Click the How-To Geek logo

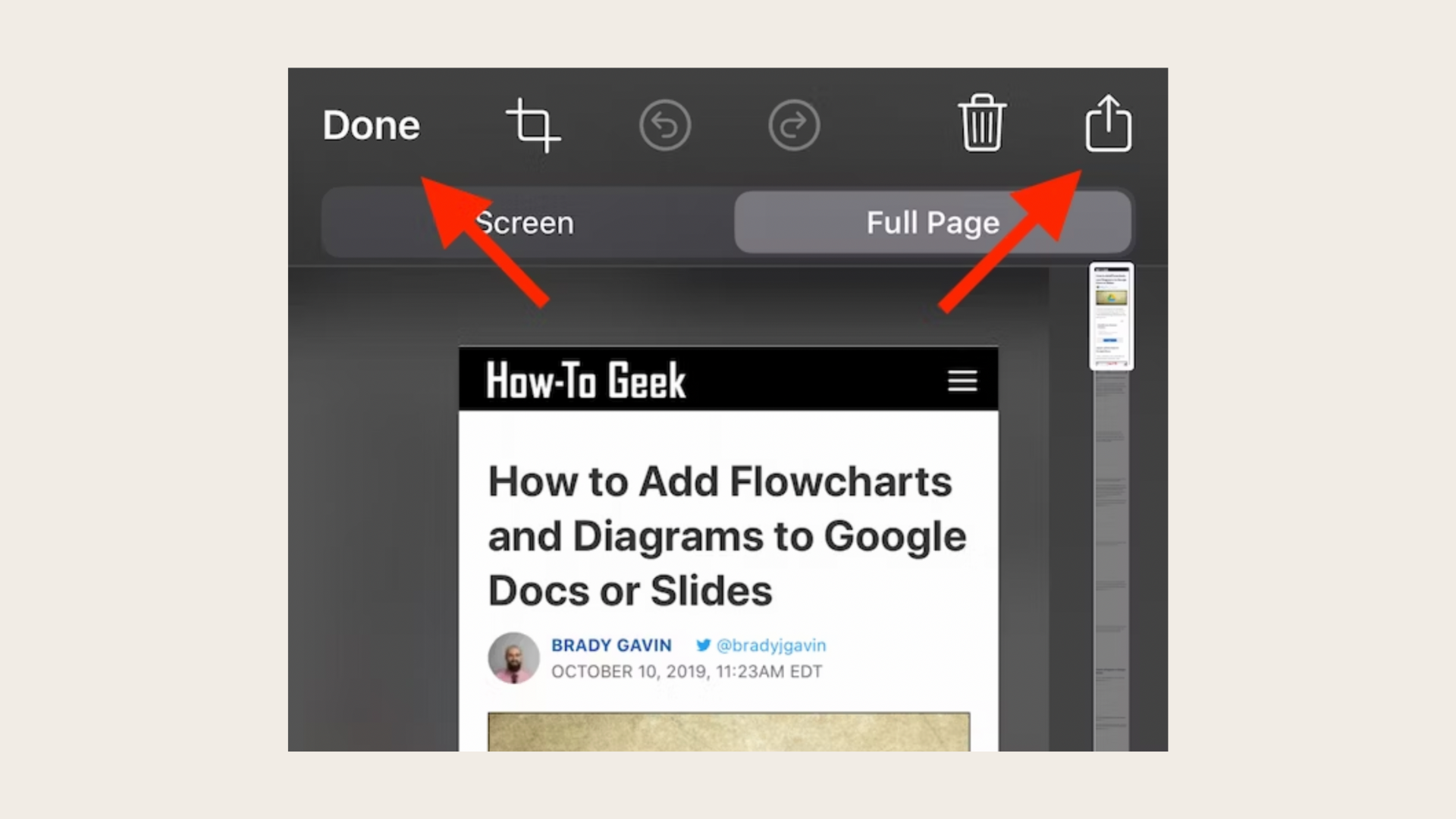[x=586, y=380]
